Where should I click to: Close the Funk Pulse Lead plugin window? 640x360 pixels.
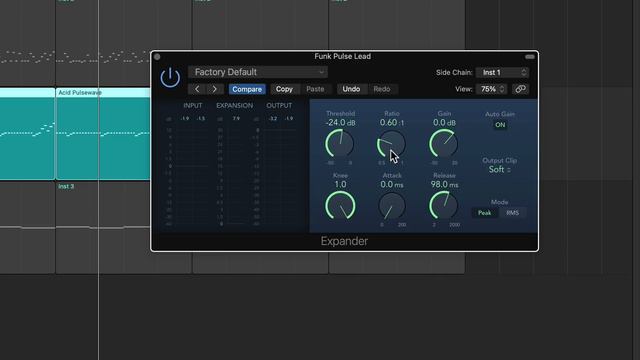tap(157, 57)
